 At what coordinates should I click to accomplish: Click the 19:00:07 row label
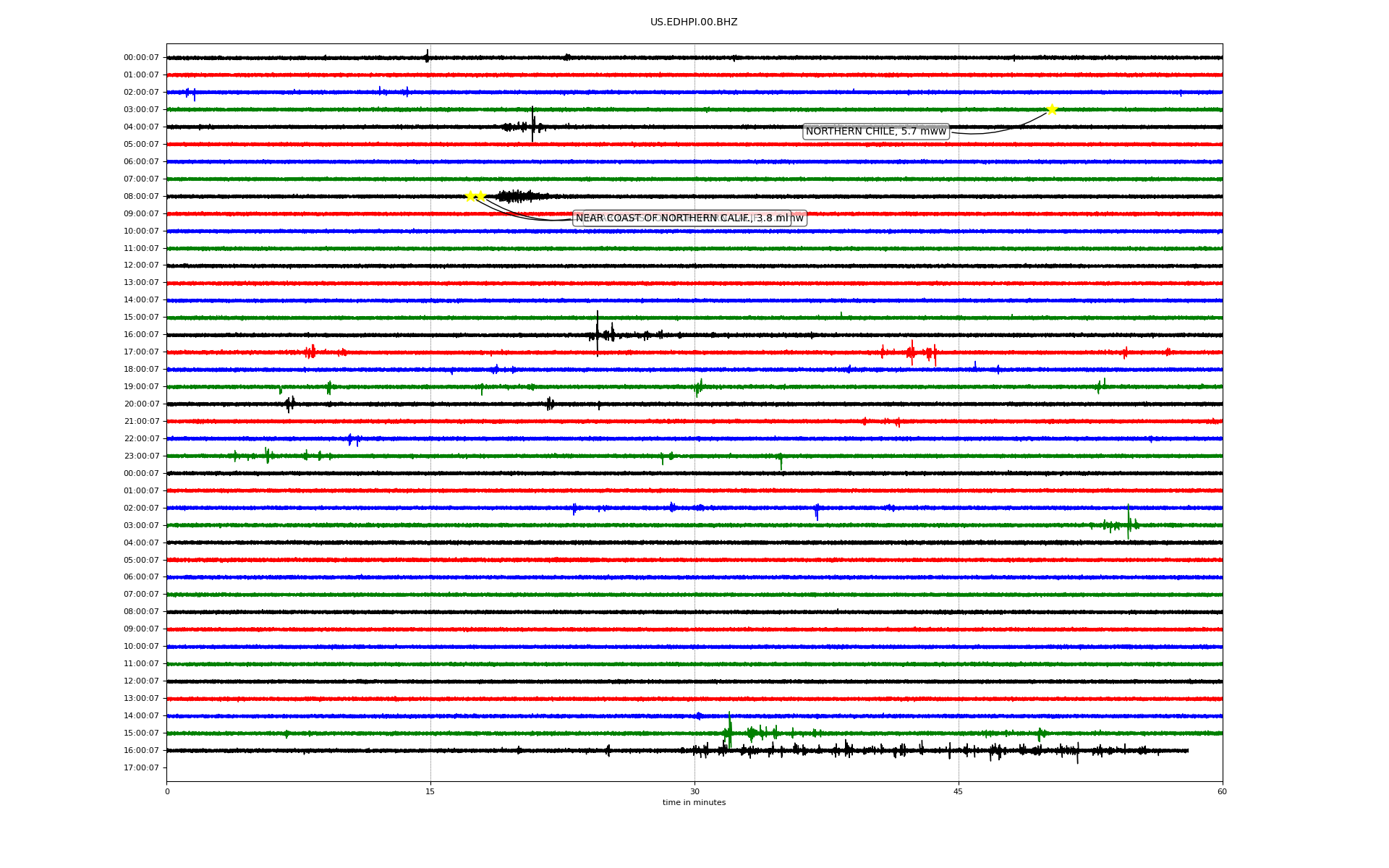click(x=141, y=387)
